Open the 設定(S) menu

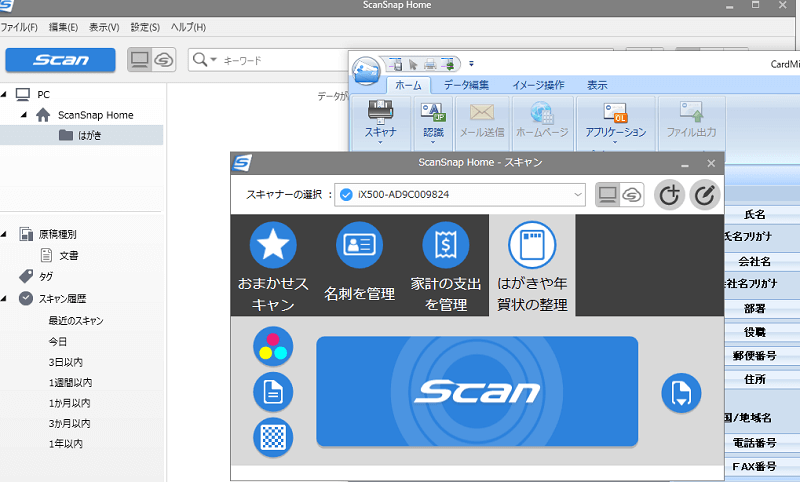(145, 28)
